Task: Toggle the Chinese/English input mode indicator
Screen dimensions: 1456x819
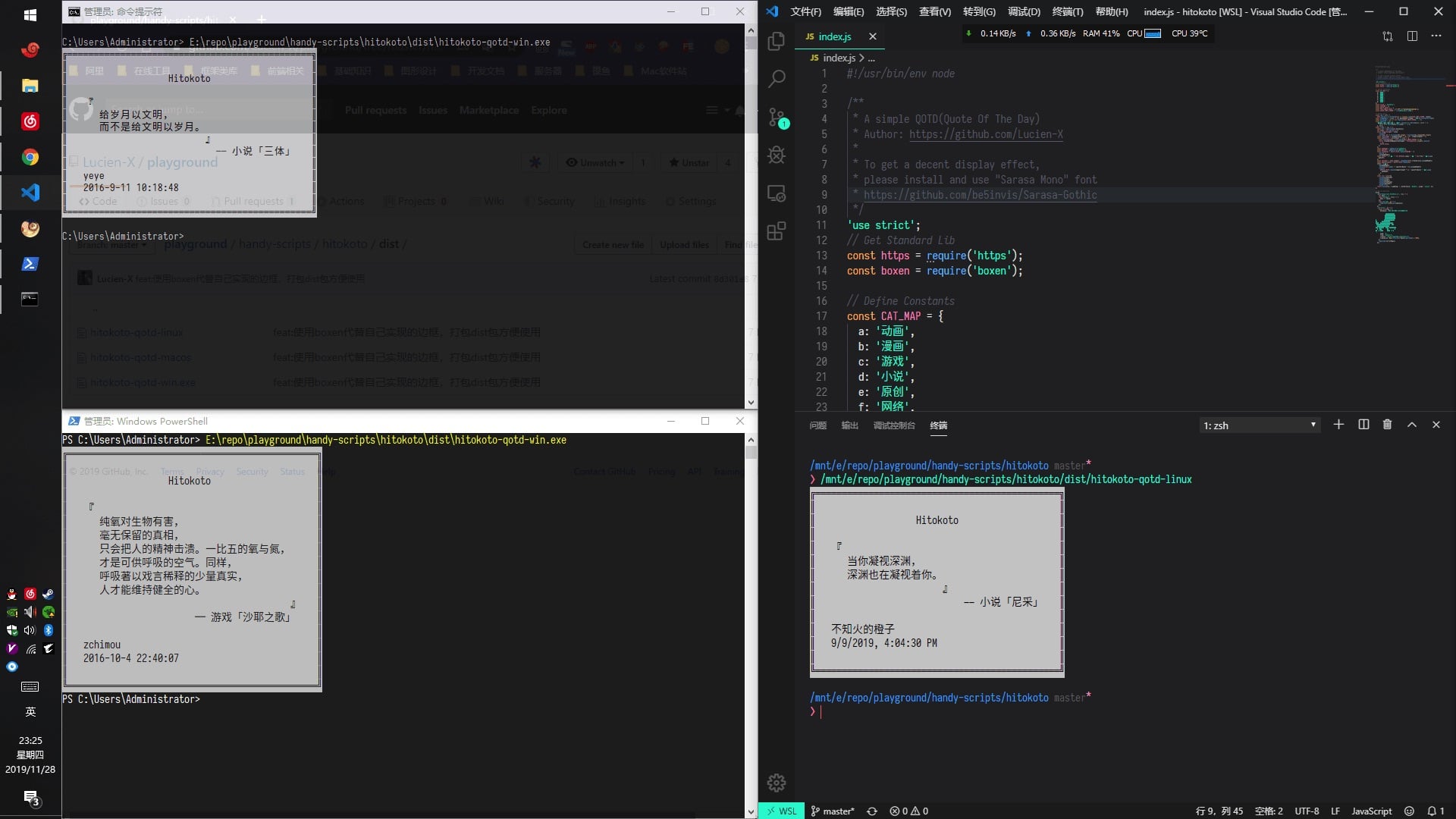Action: (x=30, y=711)
